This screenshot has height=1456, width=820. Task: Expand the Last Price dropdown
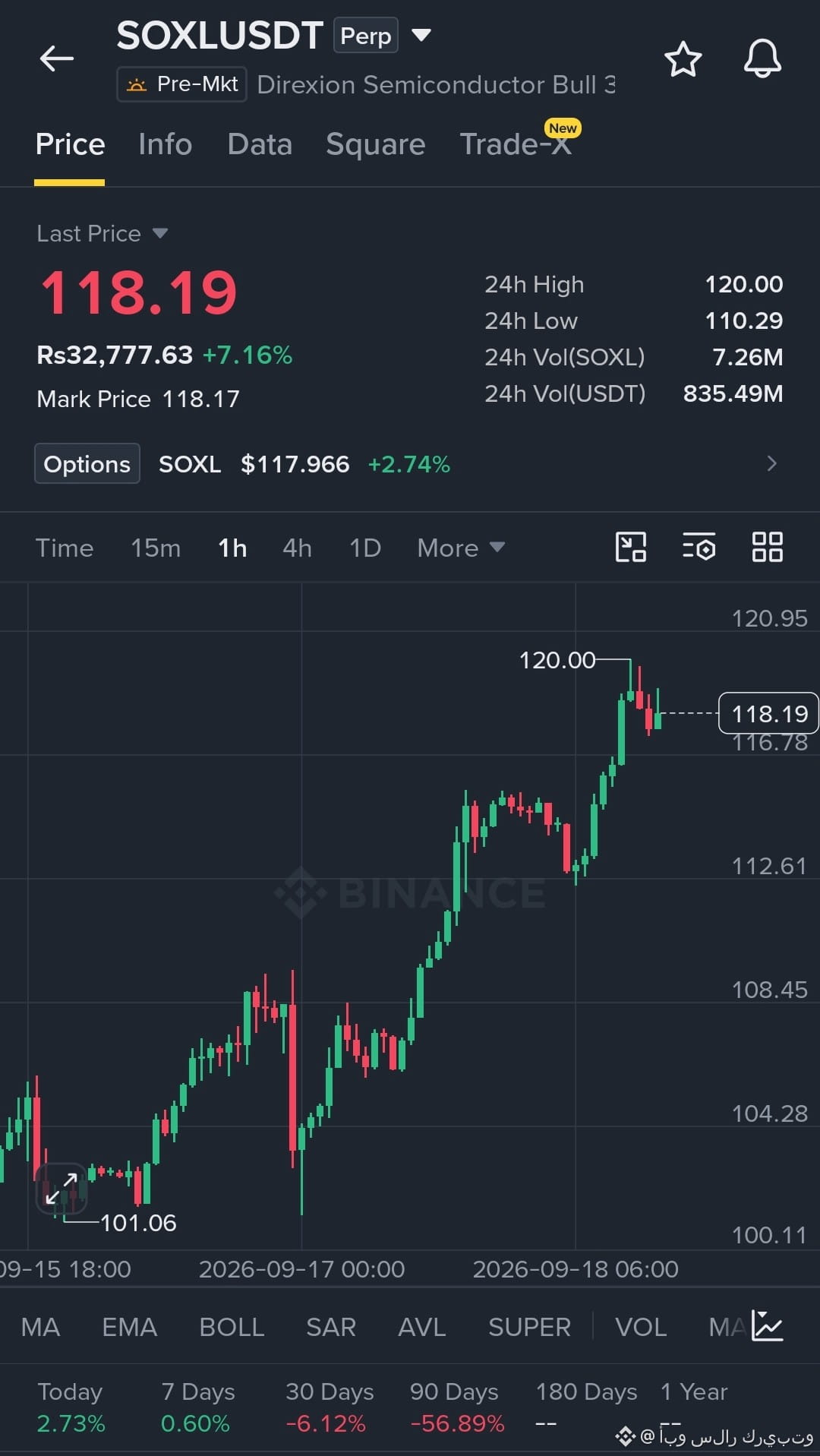(102, 233)
